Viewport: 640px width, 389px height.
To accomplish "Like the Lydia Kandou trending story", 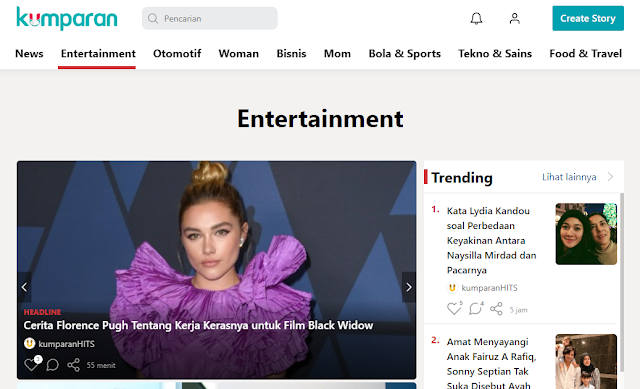I will (x=454, y=308).
